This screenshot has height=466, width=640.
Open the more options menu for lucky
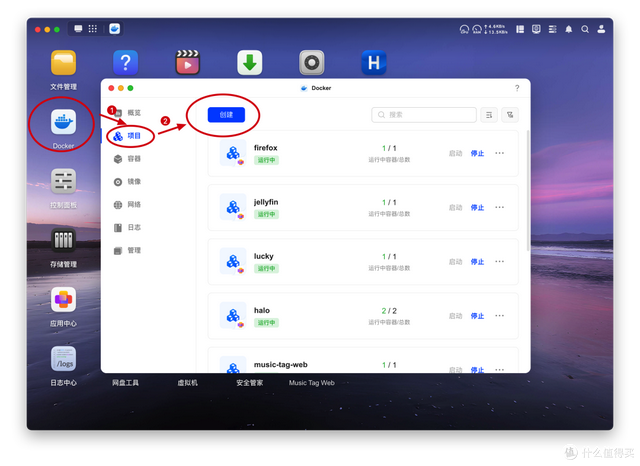(500, 262)
